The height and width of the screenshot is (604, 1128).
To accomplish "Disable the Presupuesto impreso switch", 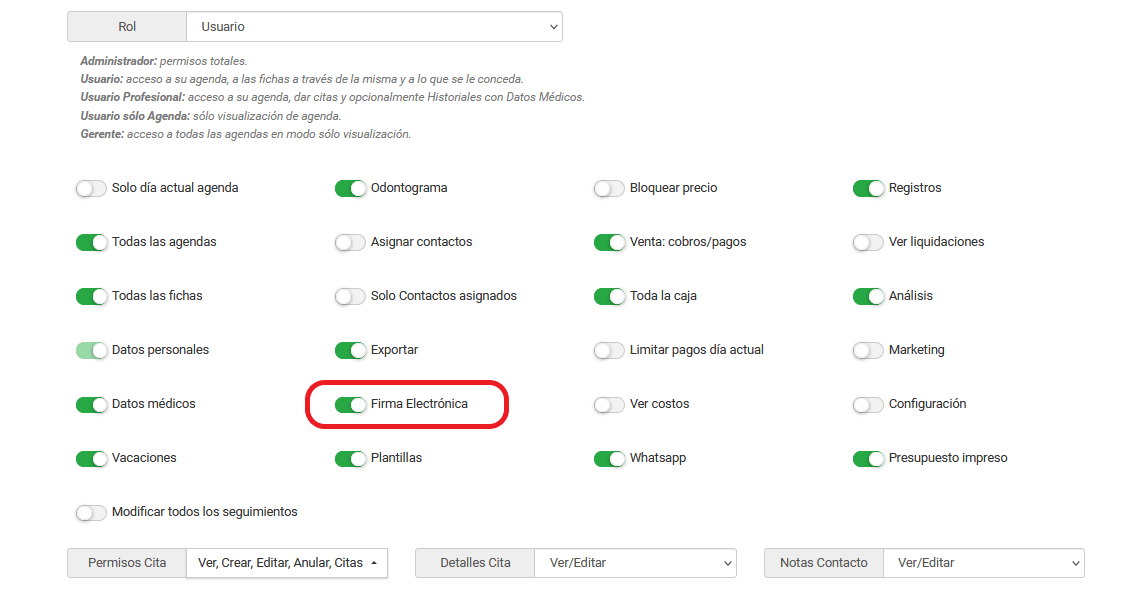I will 868,459.
